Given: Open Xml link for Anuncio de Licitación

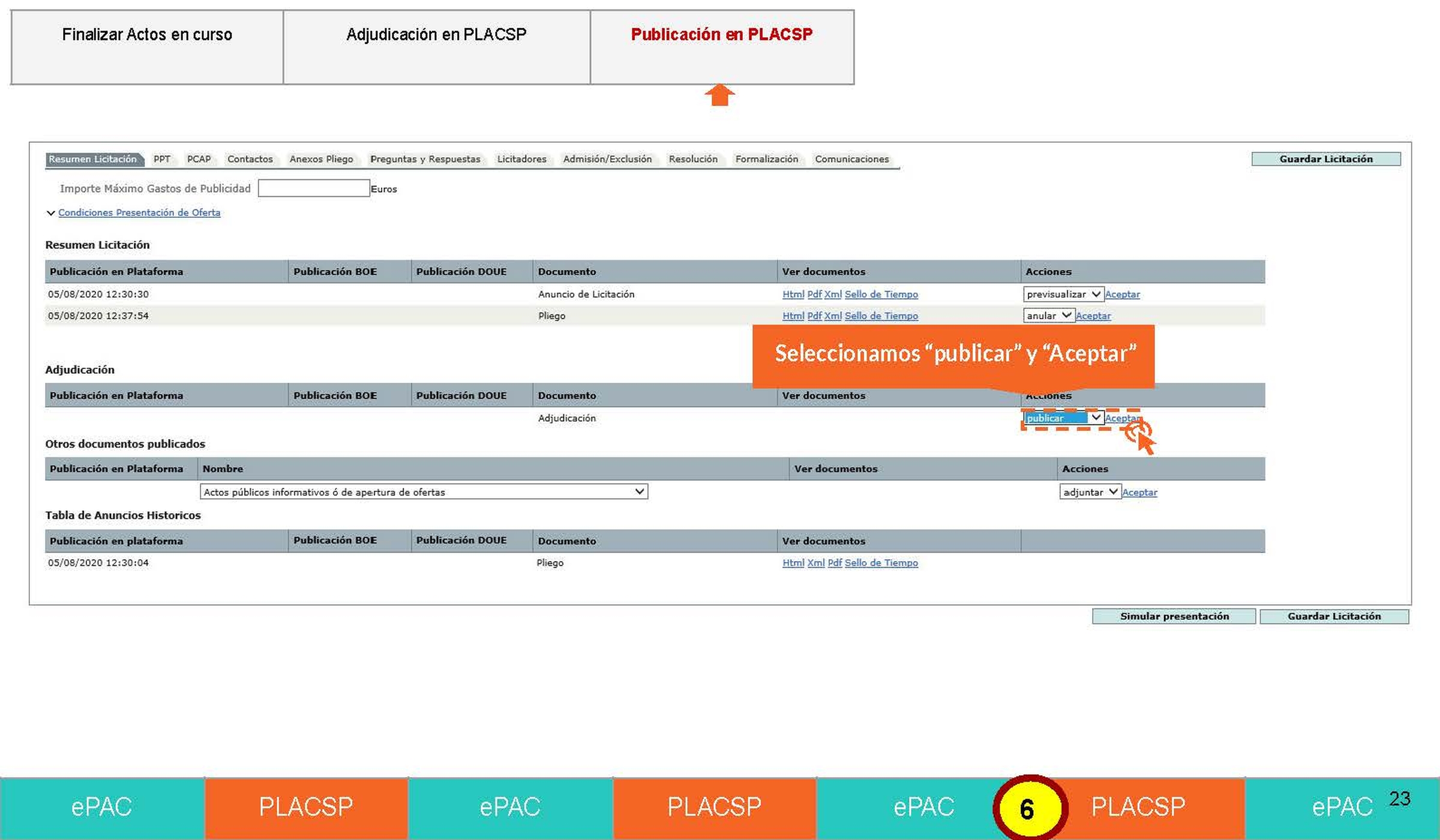Looking at the screenshot, I should tap(833, 294).
